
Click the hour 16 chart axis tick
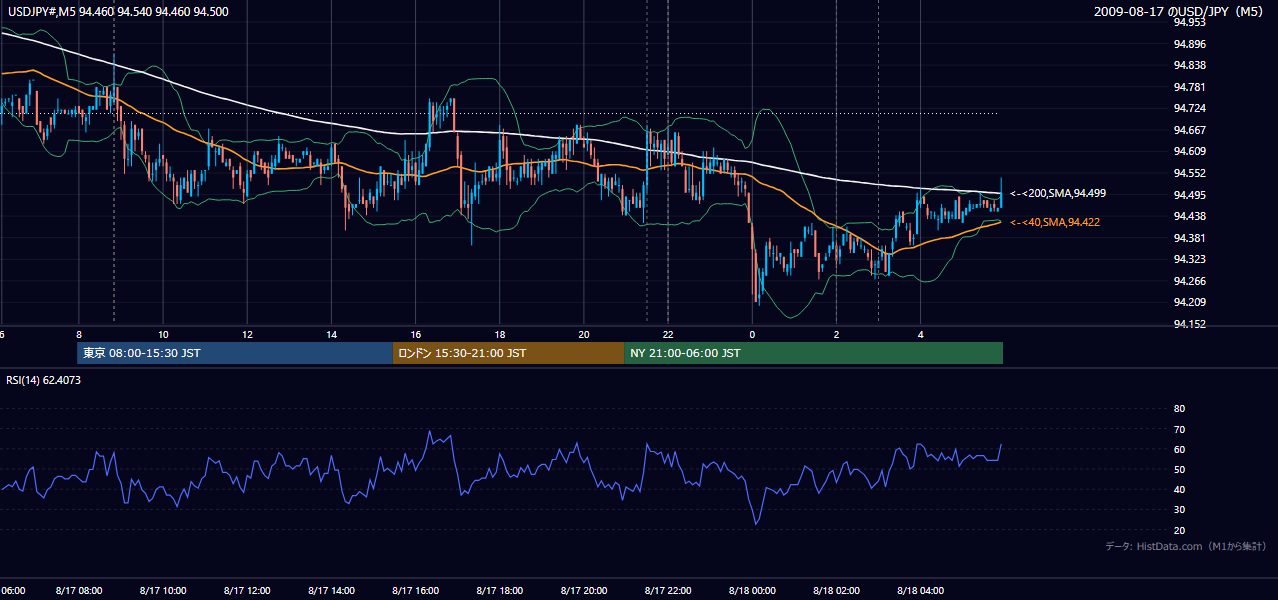point(416,334)
